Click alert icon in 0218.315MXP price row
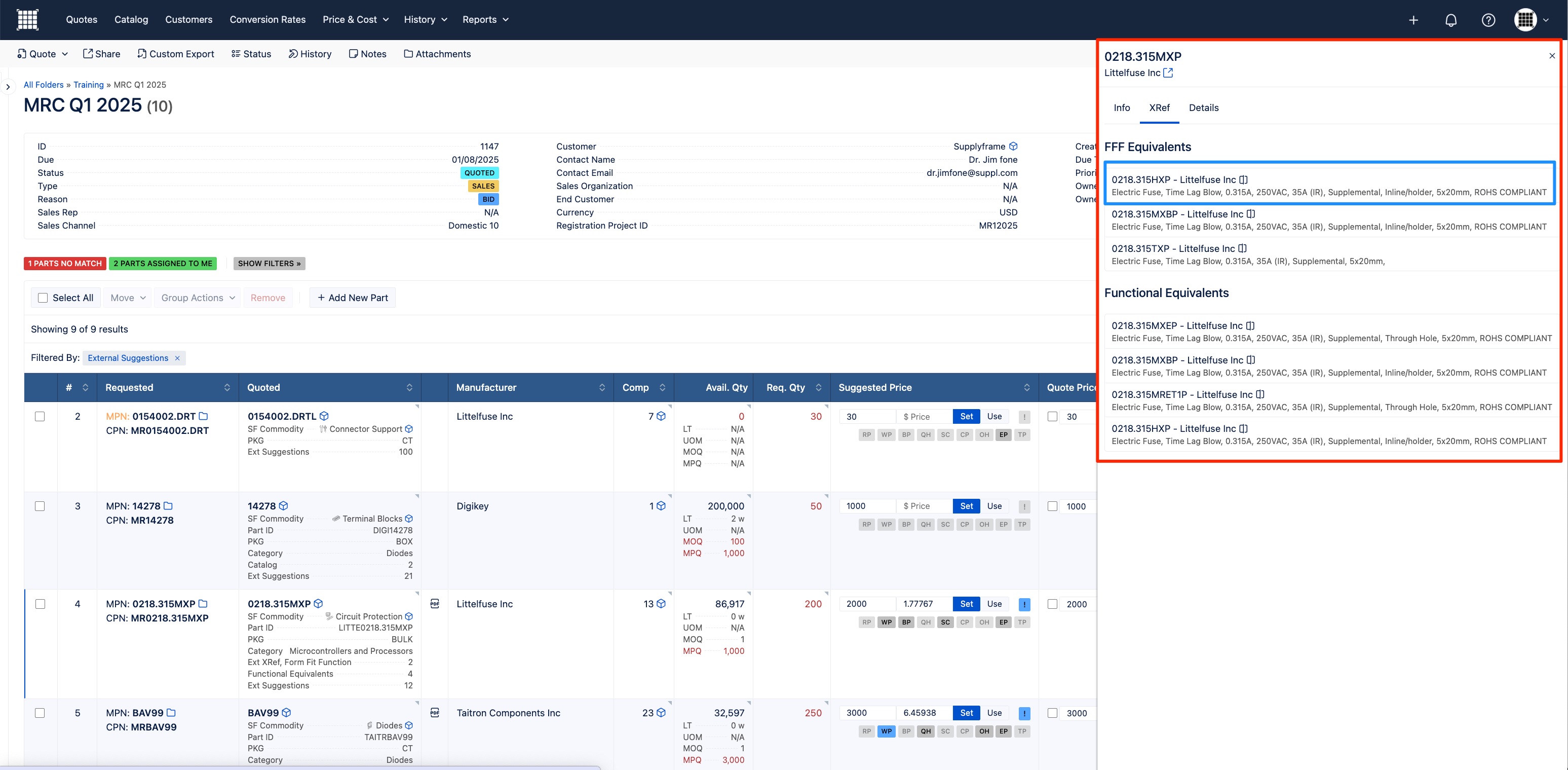1568x770 pixels. [x=1024, y=604]
